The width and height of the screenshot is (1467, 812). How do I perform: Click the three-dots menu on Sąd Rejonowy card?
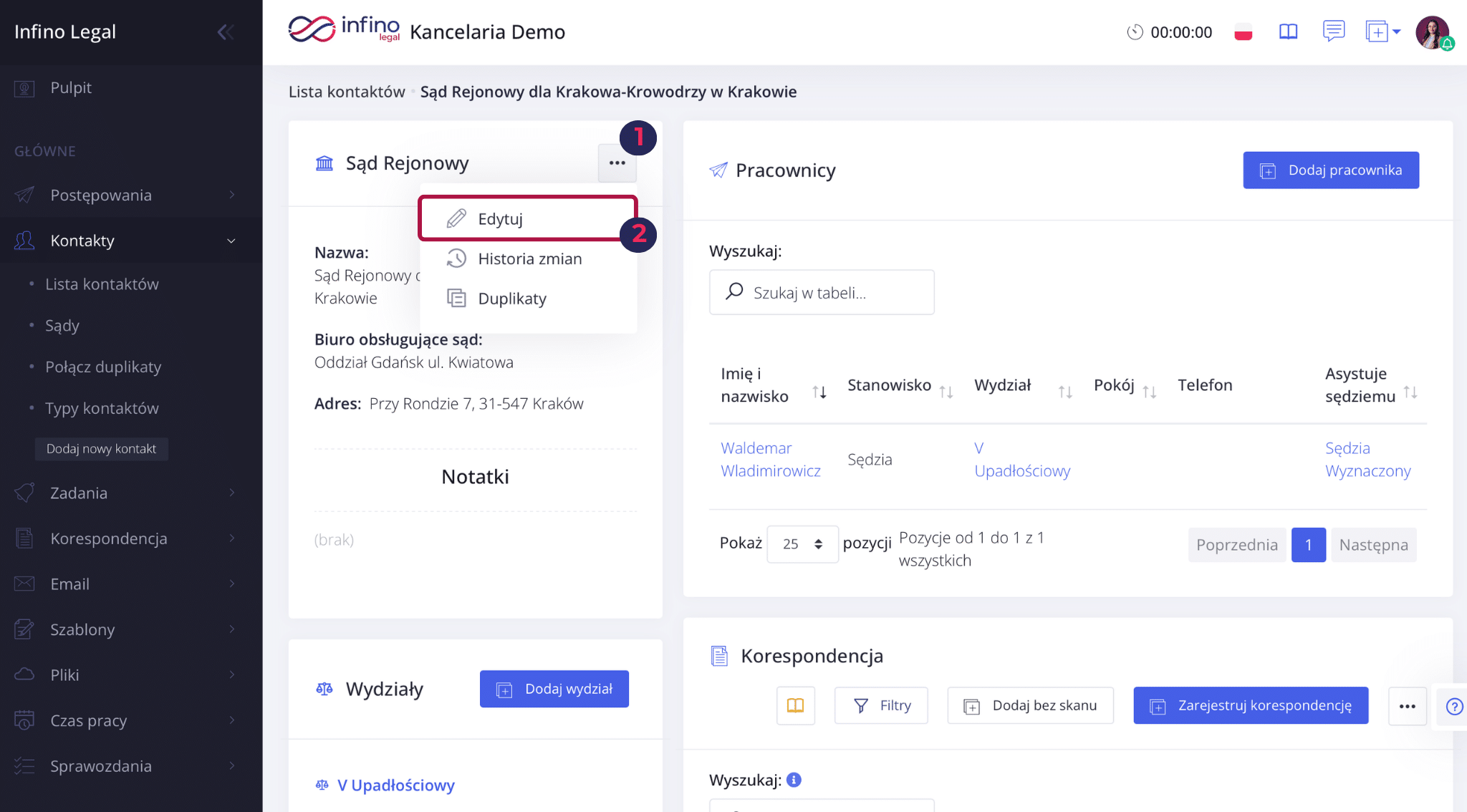617,163
